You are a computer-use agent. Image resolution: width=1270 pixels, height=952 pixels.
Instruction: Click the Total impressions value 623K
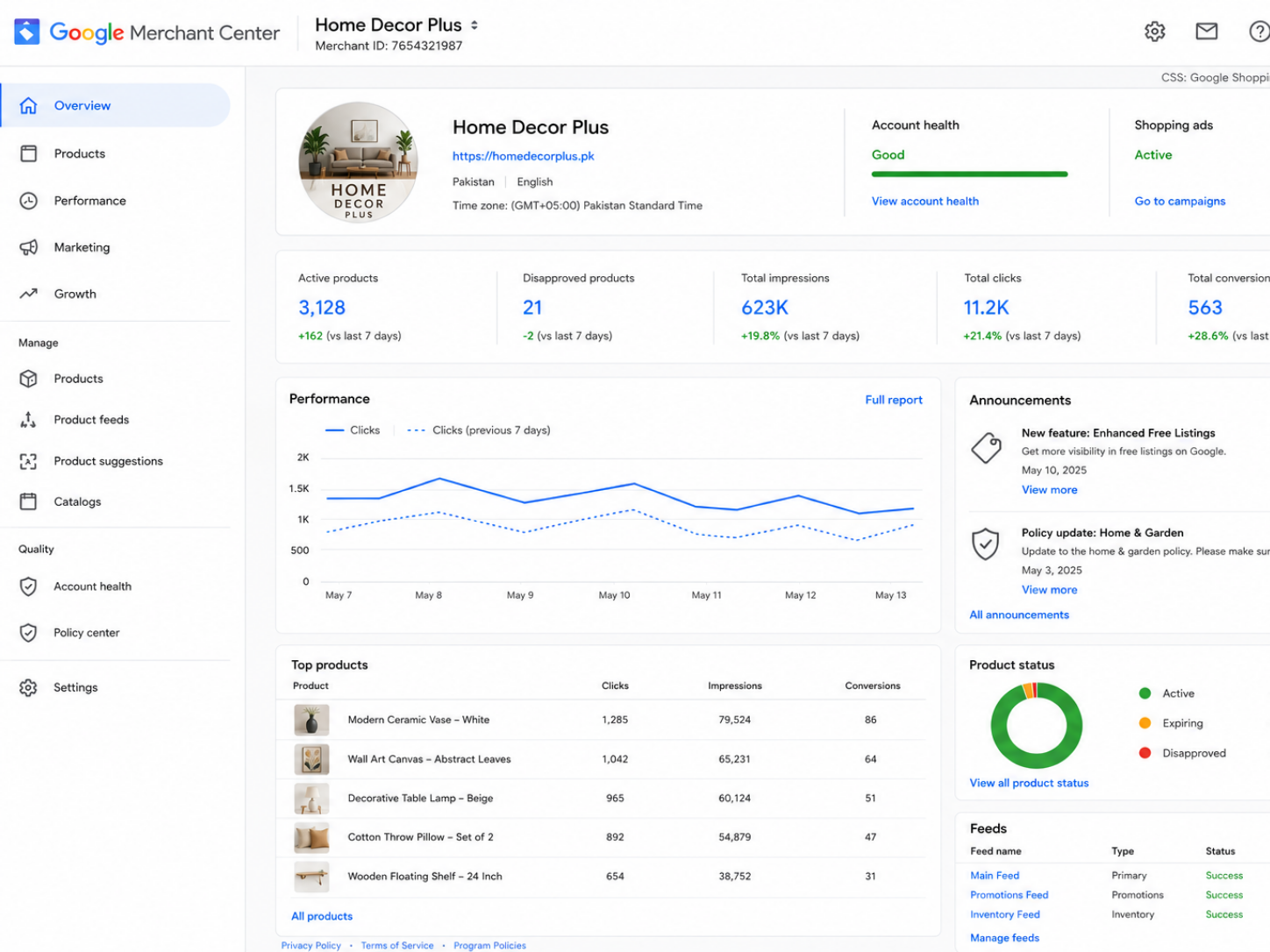765,308
